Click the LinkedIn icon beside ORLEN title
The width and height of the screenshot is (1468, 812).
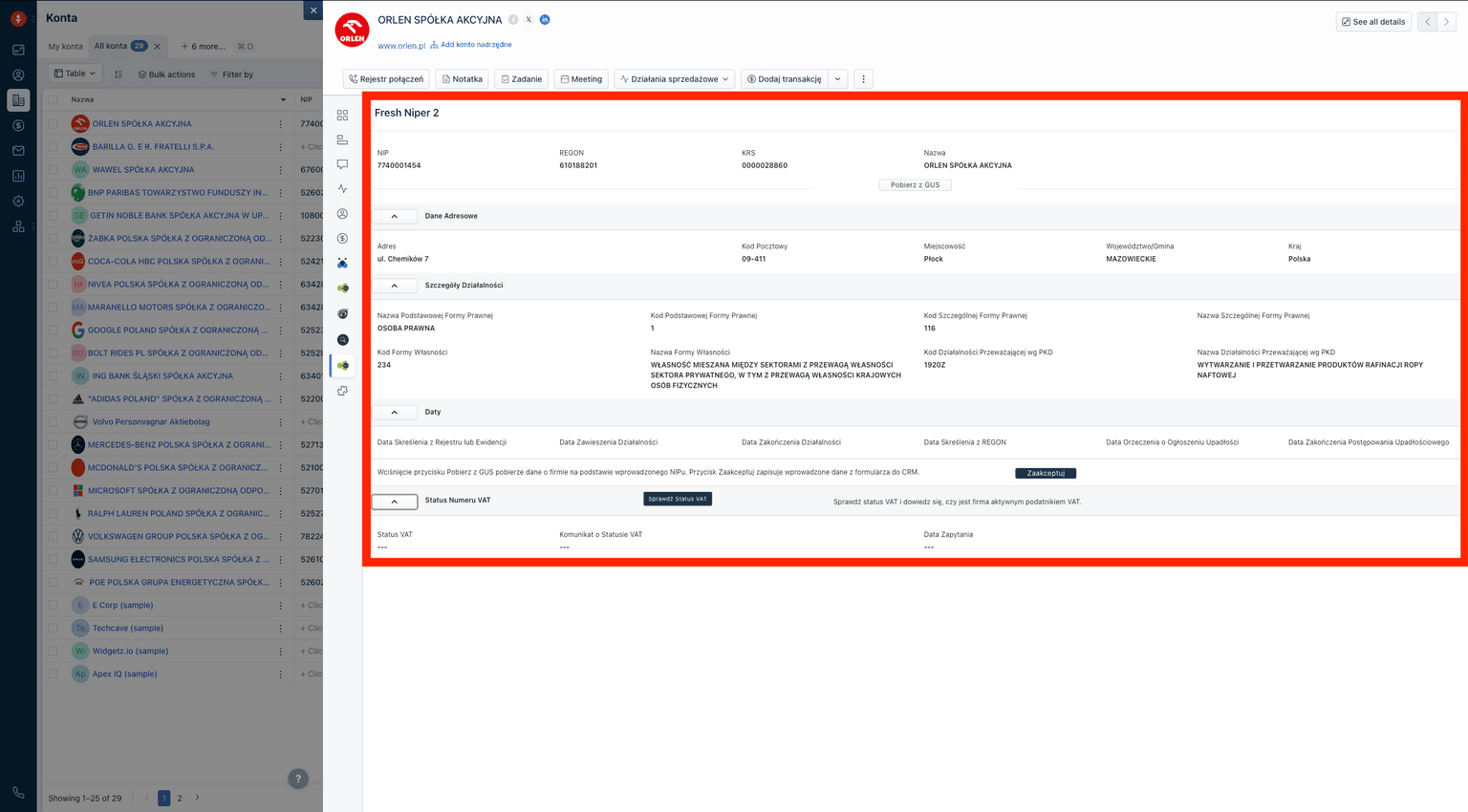tap(545, 19)
